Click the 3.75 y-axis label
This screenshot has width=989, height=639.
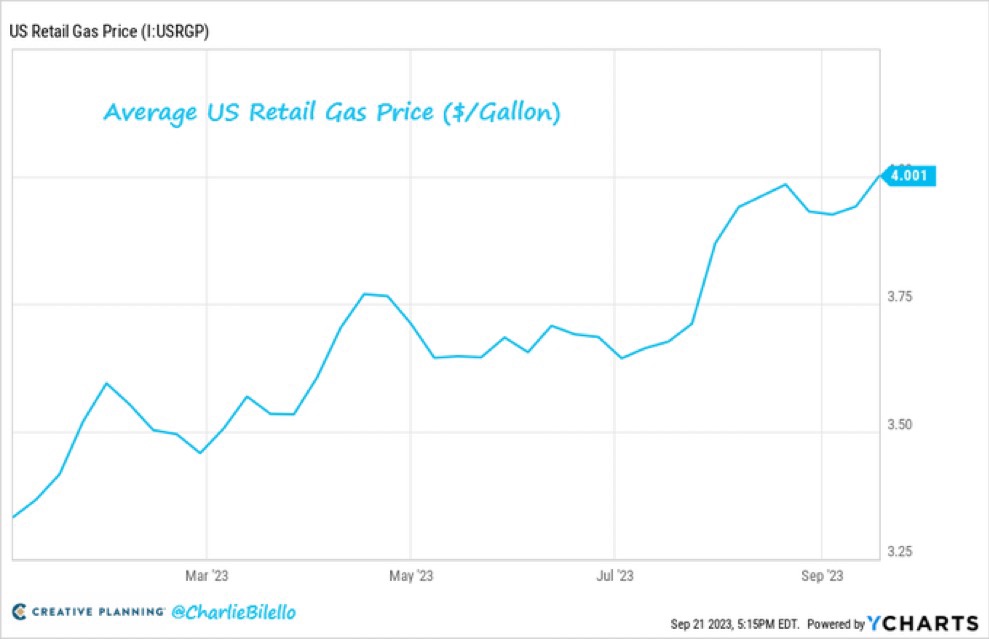coord(907,297)
